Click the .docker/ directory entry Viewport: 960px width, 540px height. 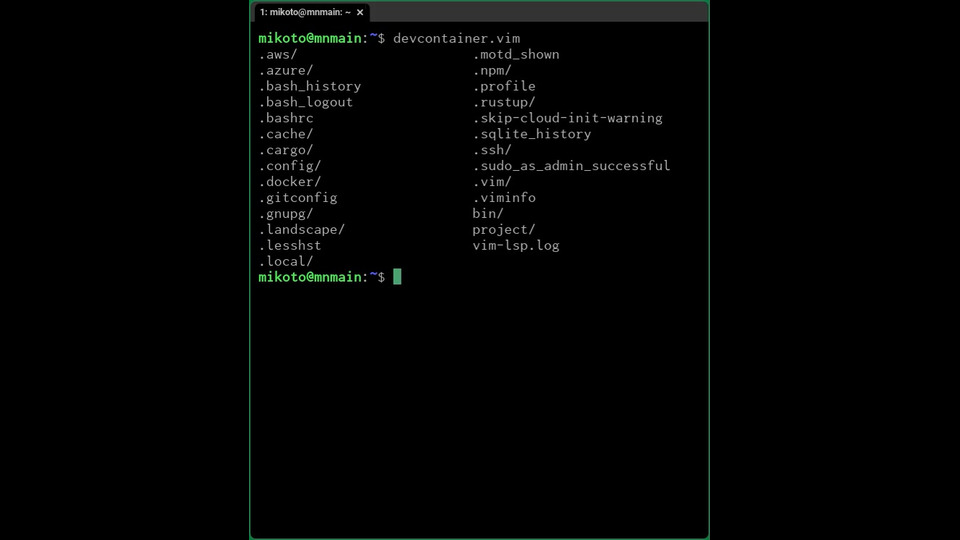click(x=290, y=182)
